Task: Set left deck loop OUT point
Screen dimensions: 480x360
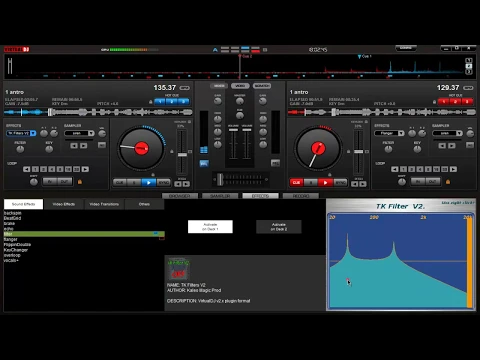Action: [x=65, y=182]
